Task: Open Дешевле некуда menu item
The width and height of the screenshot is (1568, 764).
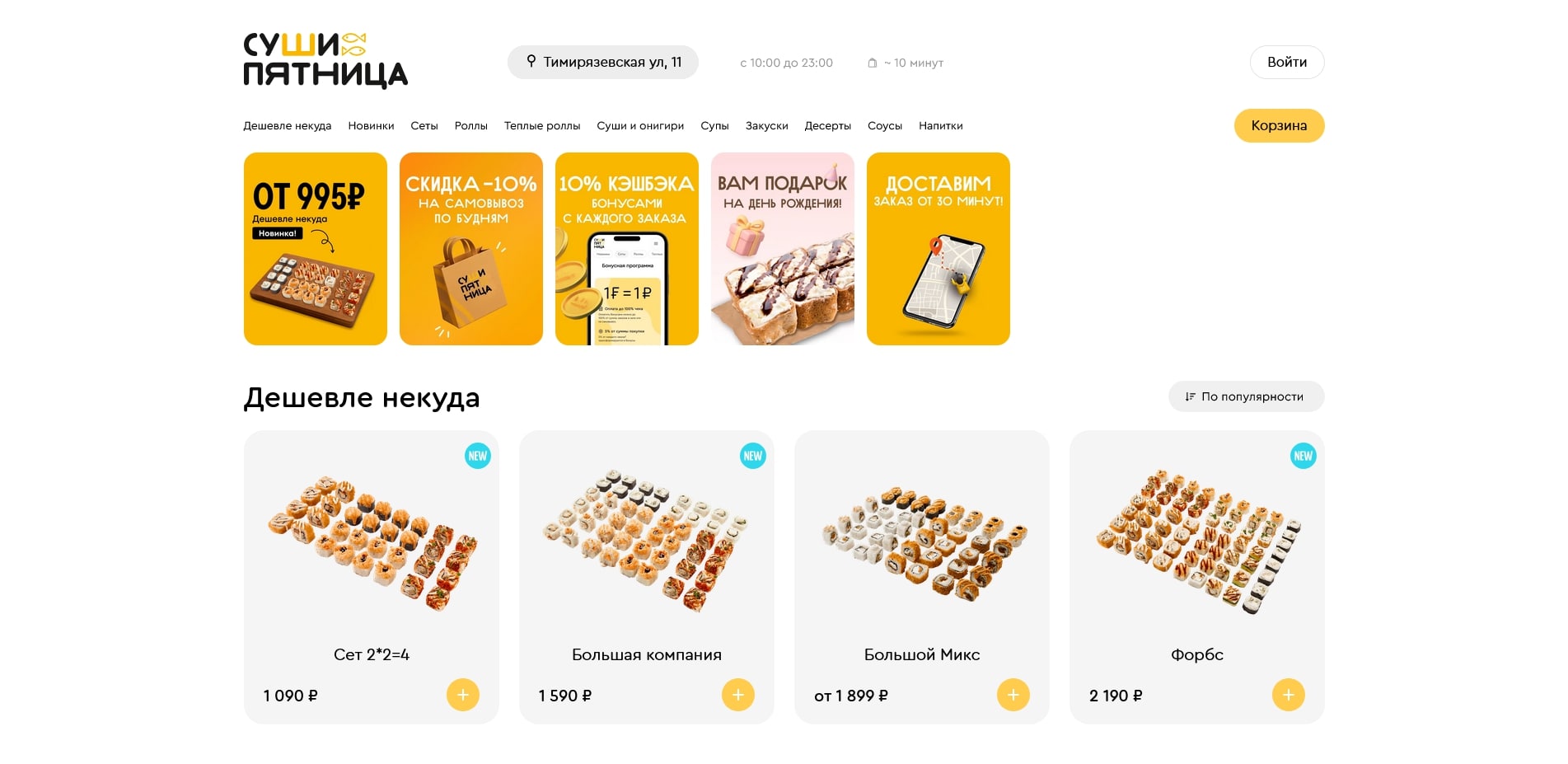Action: point(288,126)
